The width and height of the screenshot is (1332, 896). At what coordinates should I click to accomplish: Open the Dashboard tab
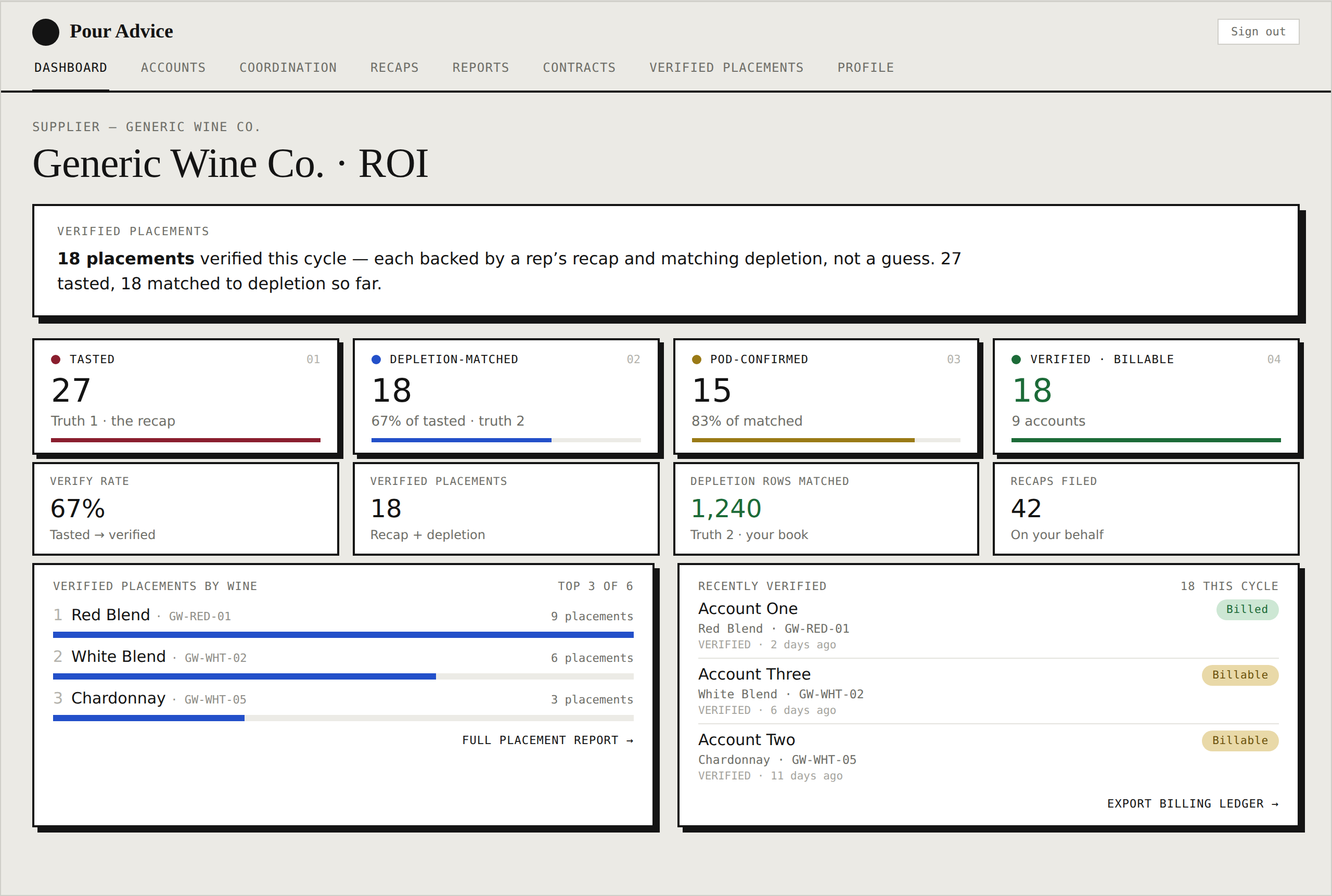point(71,68)
